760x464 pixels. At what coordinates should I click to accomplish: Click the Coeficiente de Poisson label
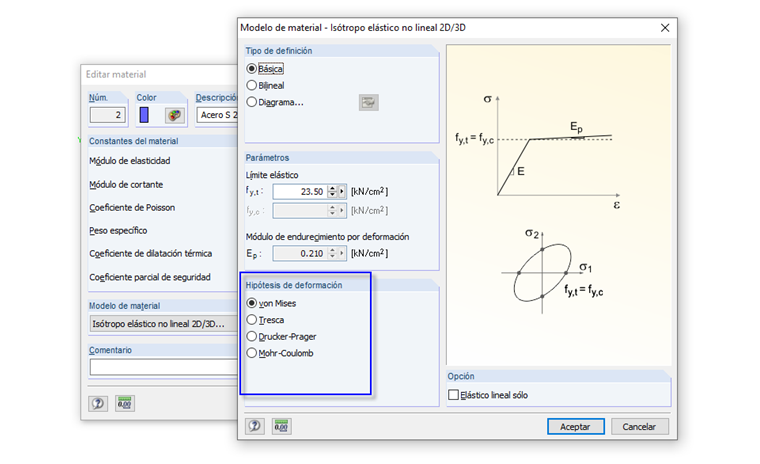tap(132, 208)
